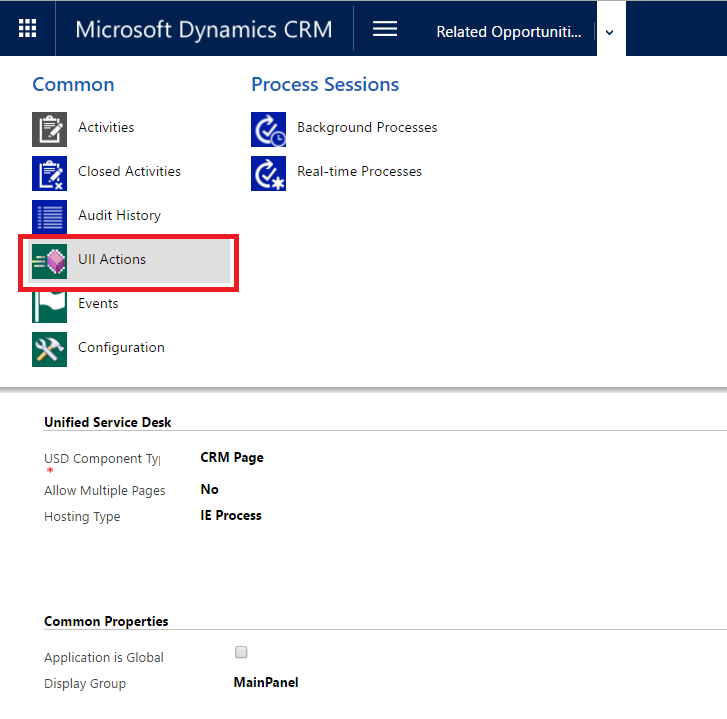The image size is (727, 719).
Task: Click the Activities icon
Action: click(x=49, y=129)
